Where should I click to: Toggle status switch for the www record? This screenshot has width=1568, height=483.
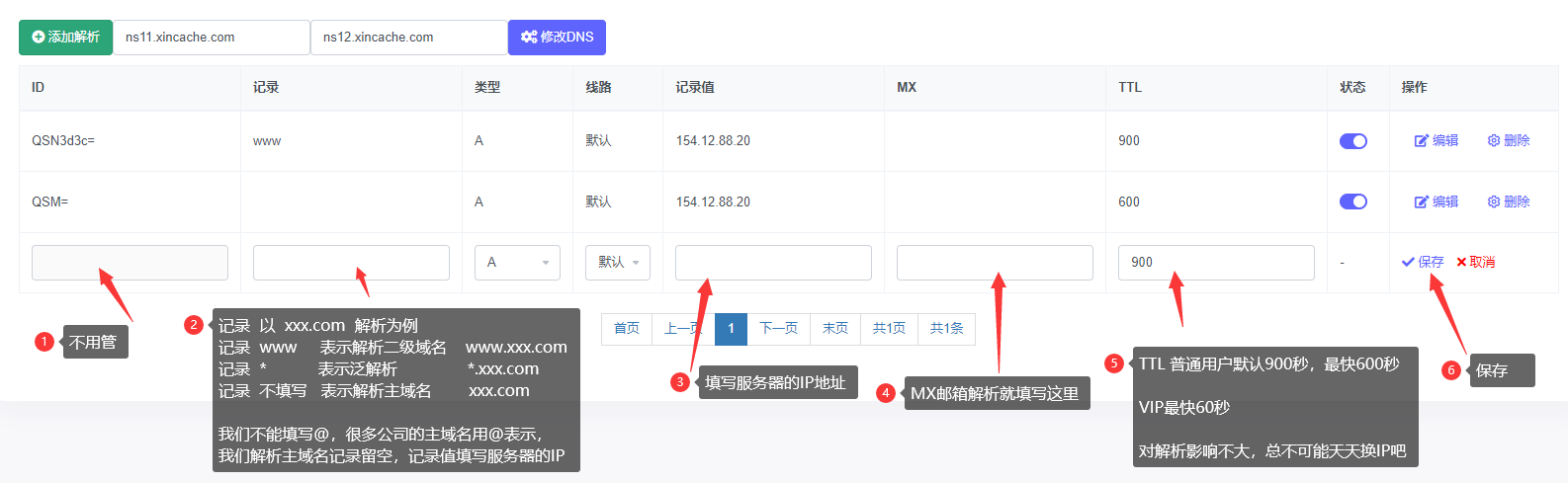pyautogui.click(x=1353, y=141)
